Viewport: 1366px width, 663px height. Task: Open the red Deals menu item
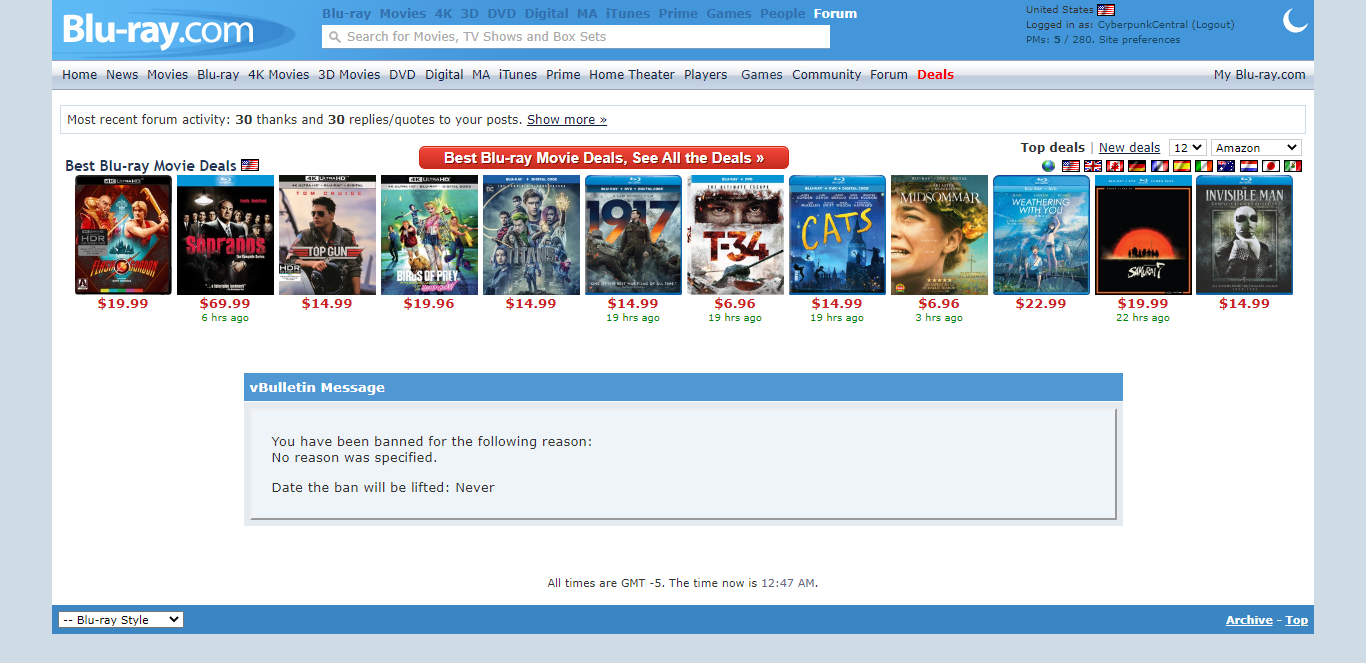[x=936, y=75]
